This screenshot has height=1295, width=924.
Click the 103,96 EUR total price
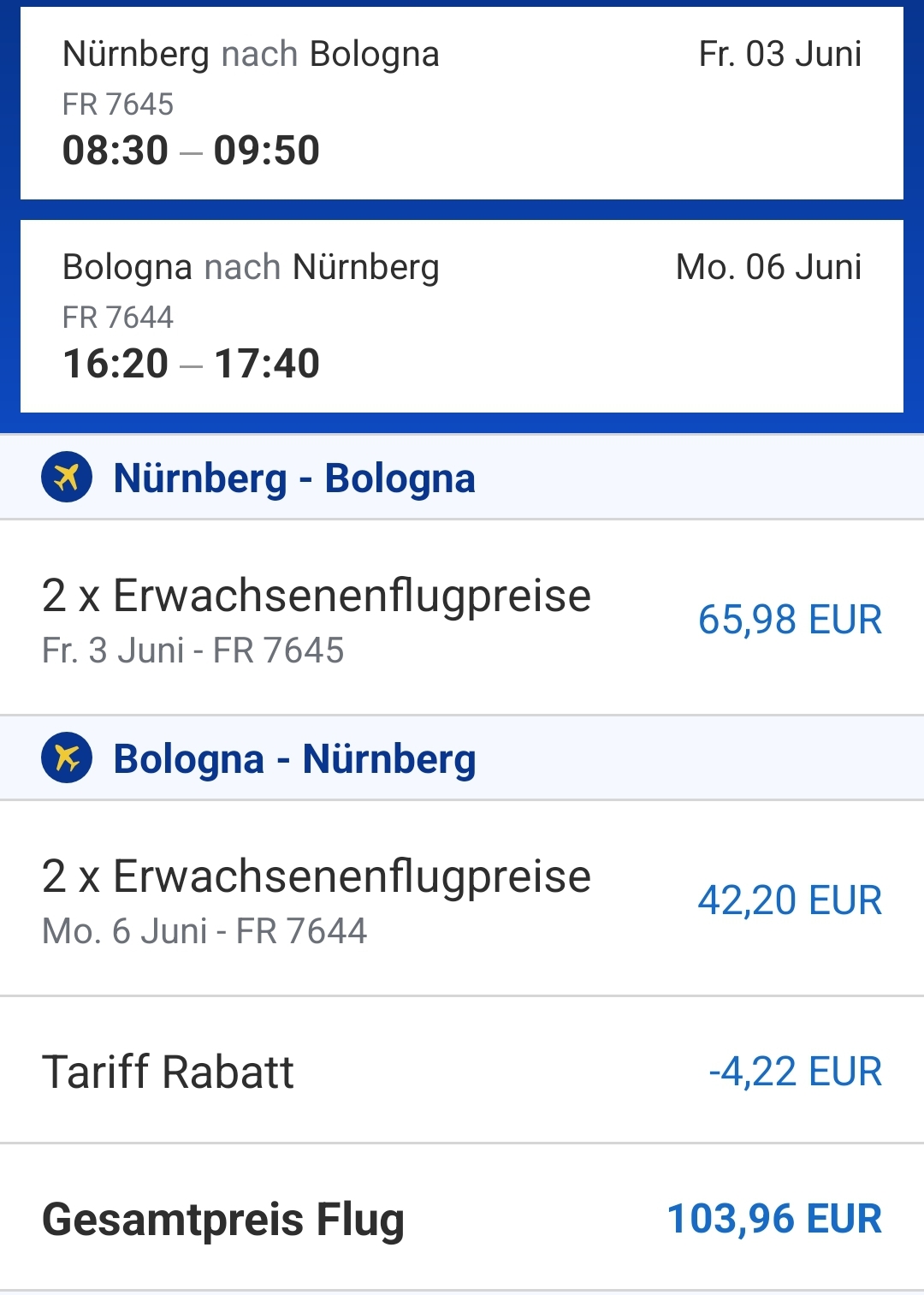tap(774, 1219)
